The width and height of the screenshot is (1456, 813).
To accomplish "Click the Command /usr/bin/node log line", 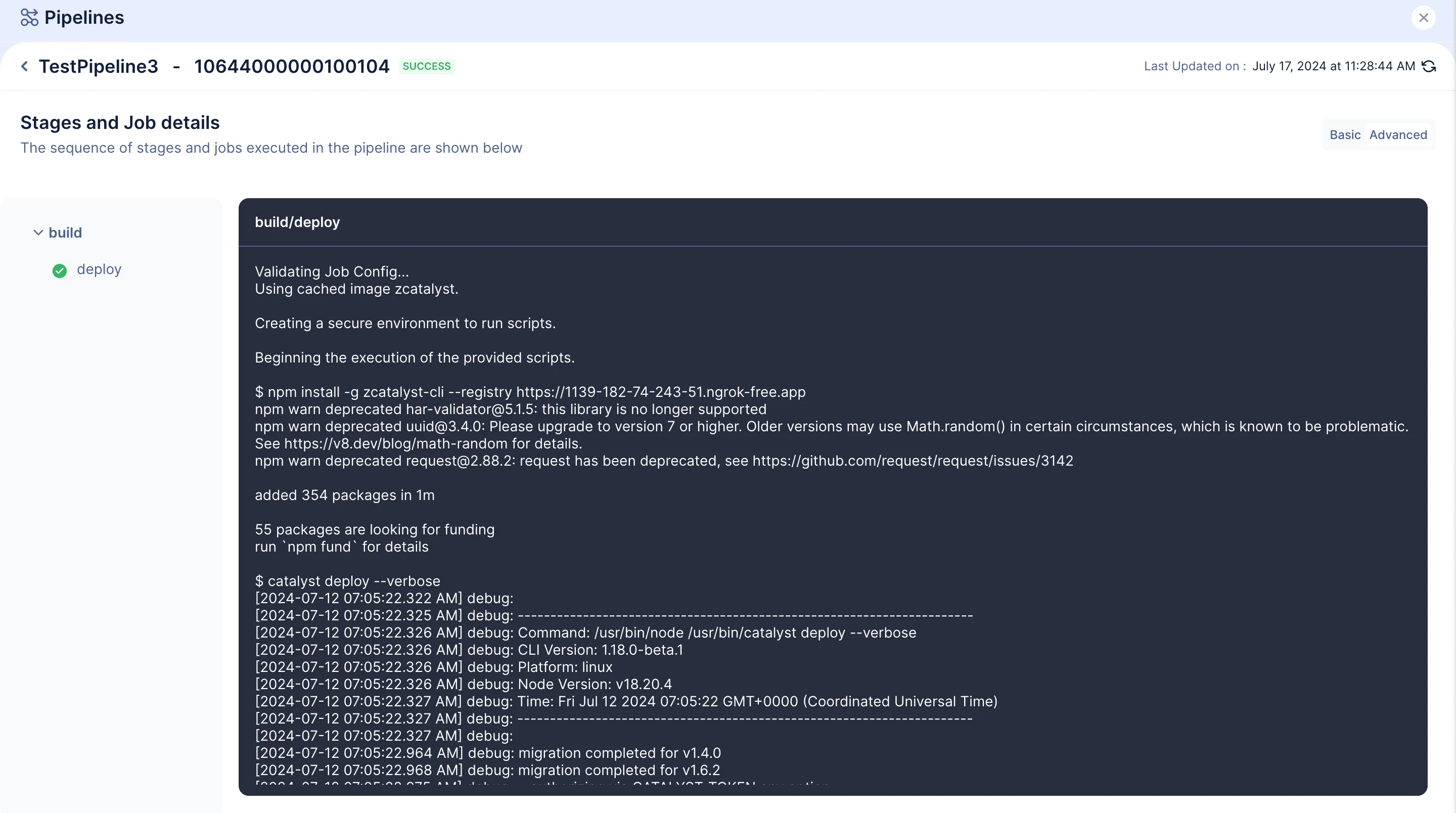I will (x=585, y=633).
